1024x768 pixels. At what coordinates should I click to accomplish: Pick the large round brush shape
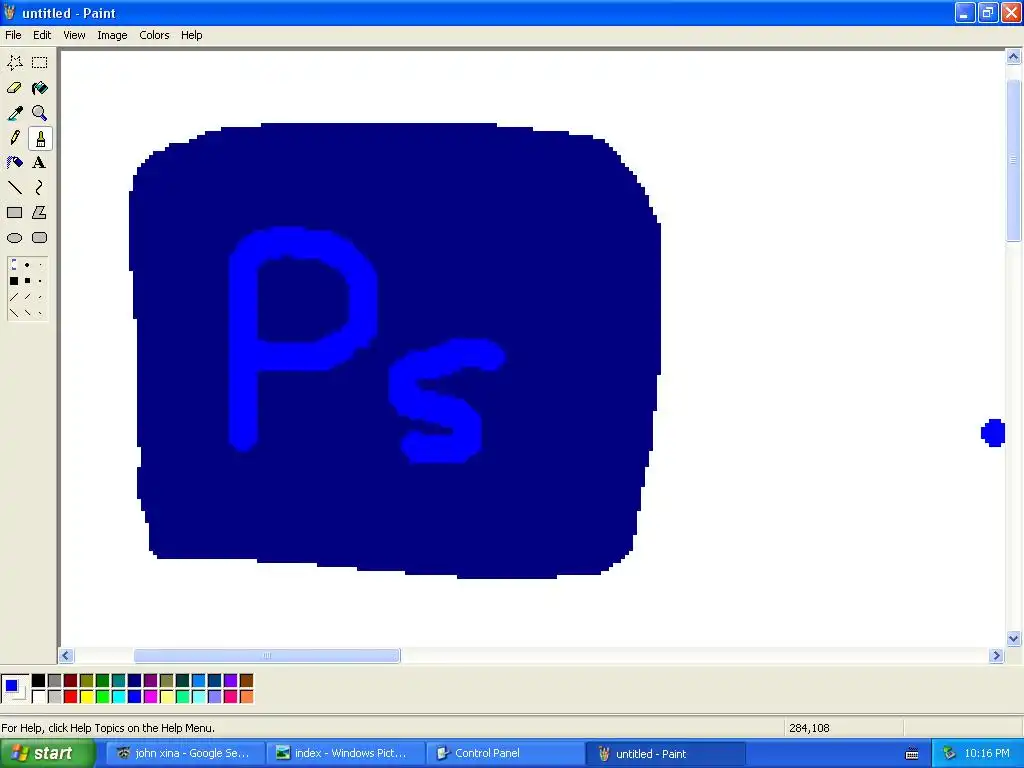click(14, 265)
